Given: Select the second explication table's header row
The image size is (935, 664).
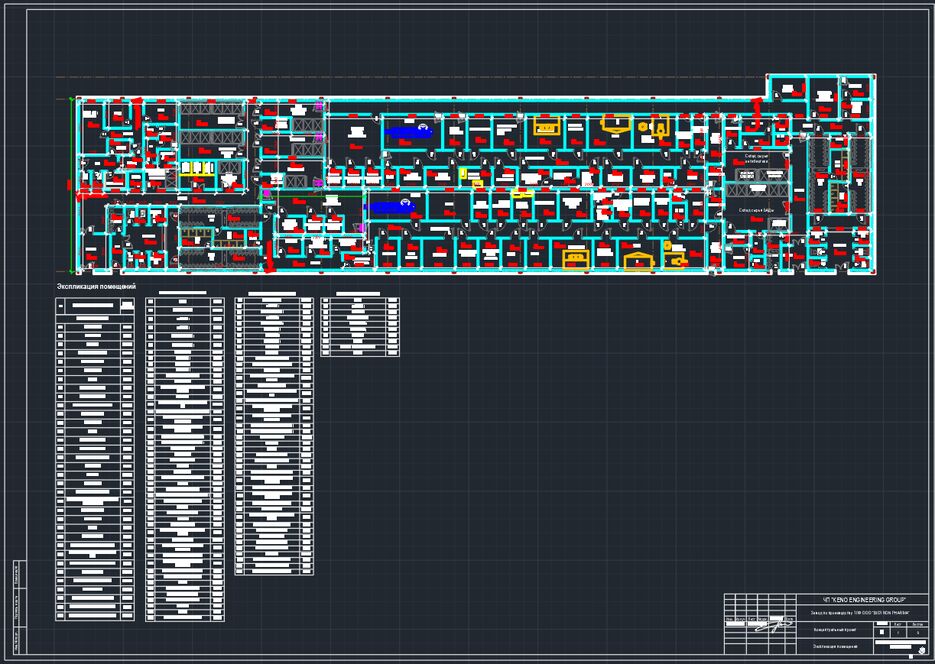Looking at the screenshot, I should pyautogui.click(x=185, y=297).
